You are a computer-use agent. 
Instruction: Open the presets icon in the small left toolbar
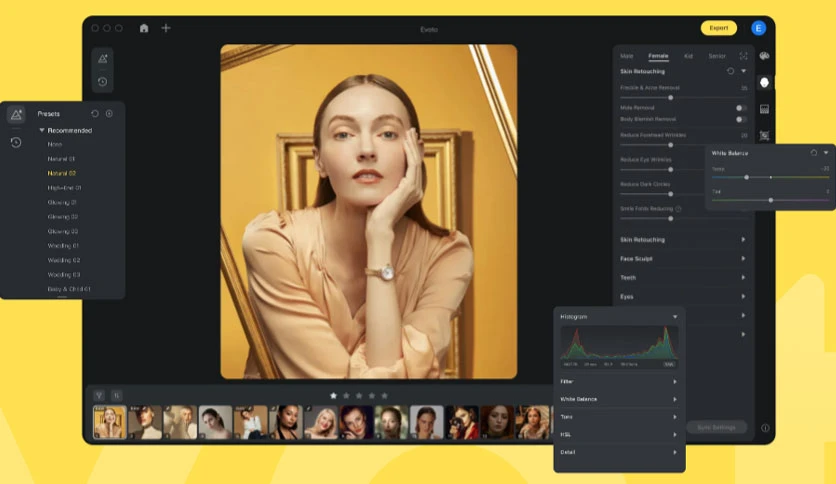102,59
